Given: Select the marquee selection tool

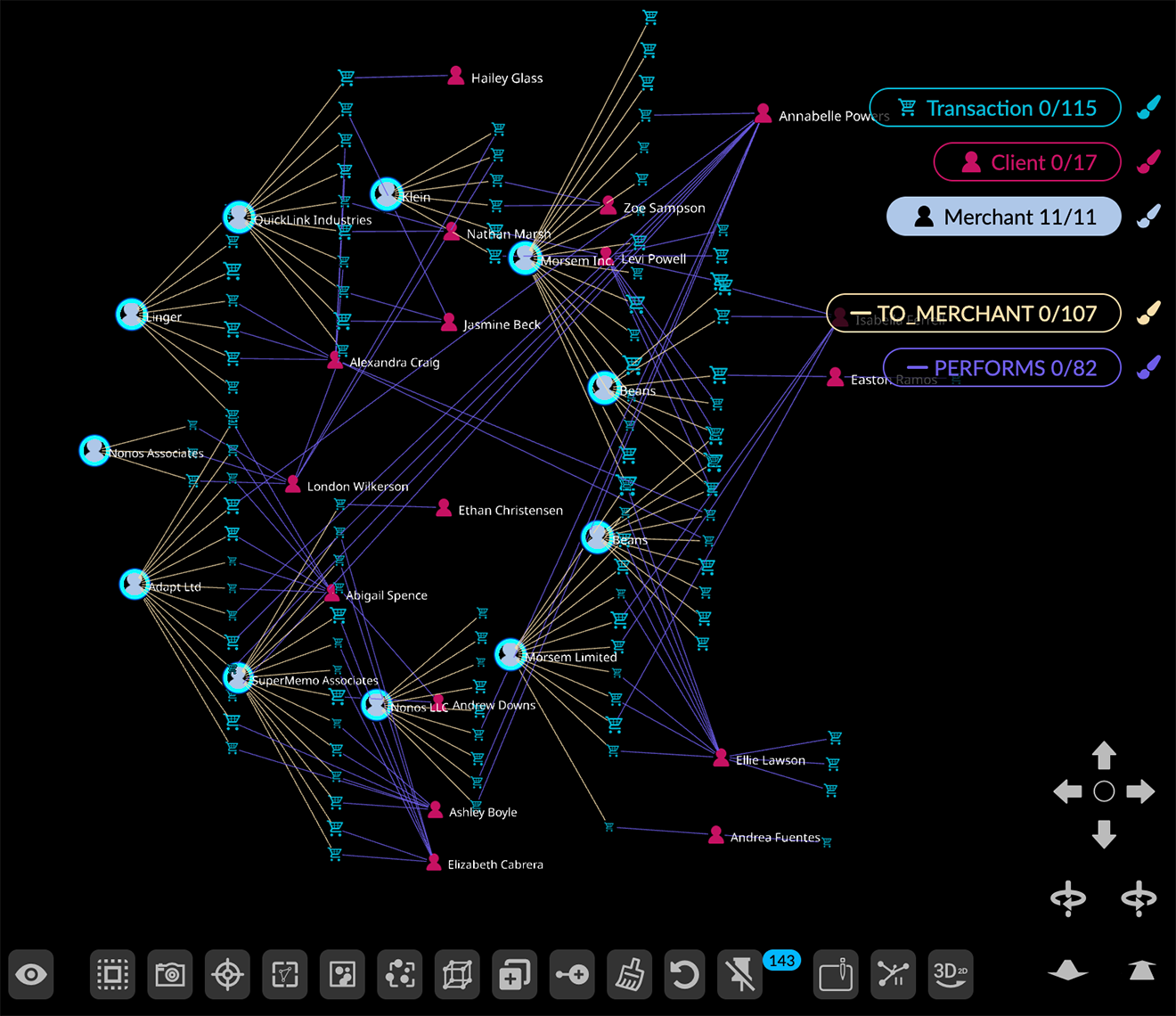Looking at the screenshot, I should [112, 974].
